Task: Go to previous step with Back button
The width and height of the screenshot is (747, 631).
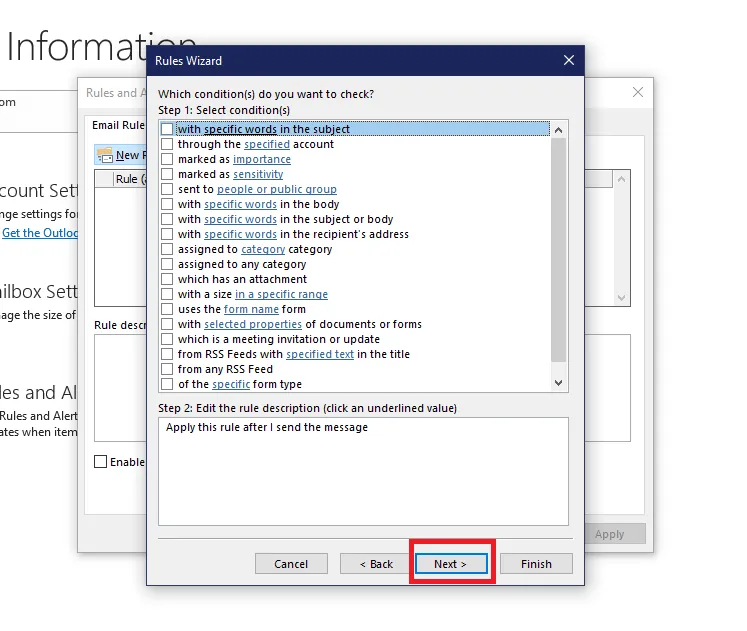Action: coord(376,564)
